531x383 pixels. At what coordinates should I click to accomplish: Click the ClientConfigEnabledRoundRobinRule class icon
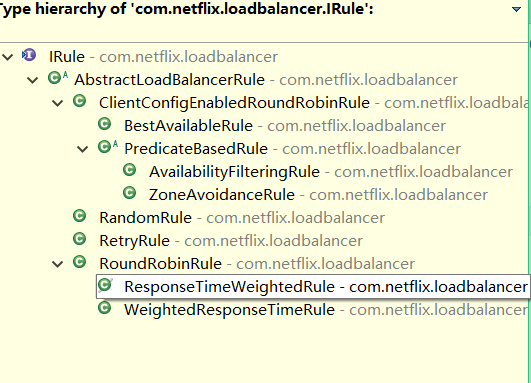point(80,101)
